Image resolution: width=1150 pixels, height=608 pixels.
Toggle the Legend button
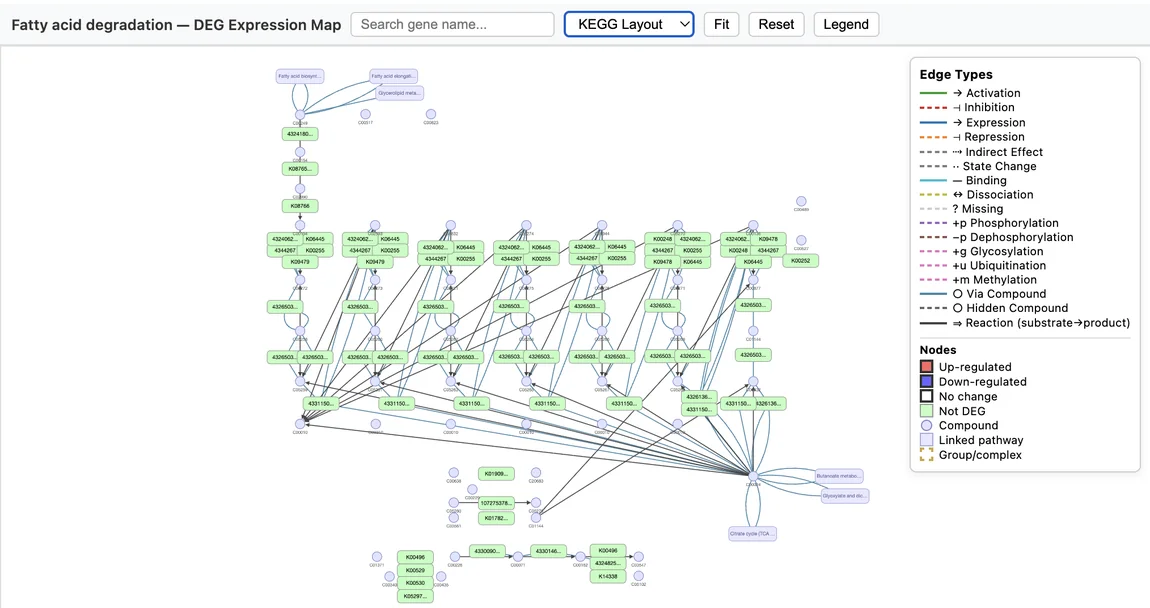click(x=846, y=24)
